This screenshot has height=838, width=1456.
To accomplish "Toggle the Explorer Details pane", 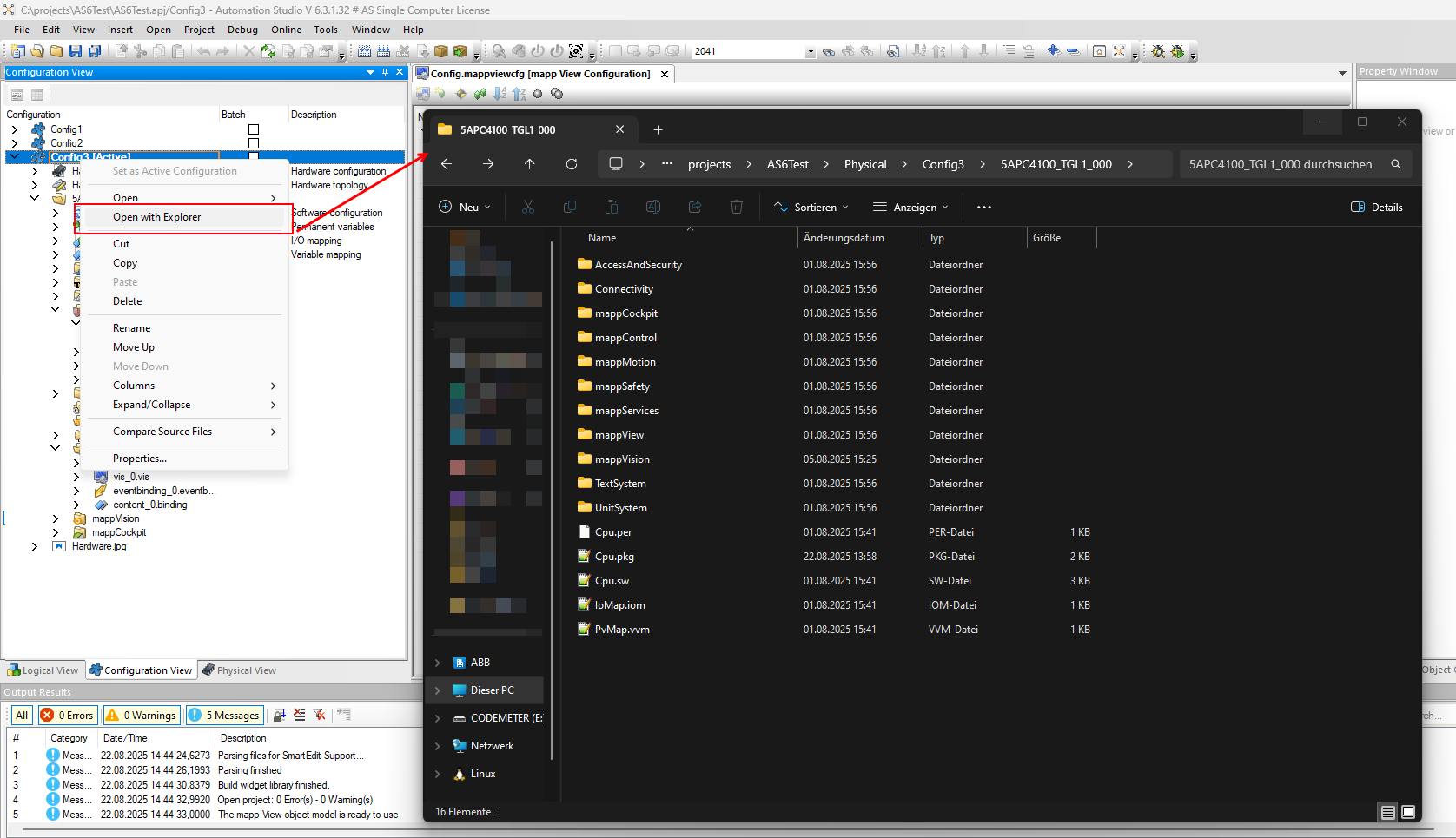I will point(1377,208).
